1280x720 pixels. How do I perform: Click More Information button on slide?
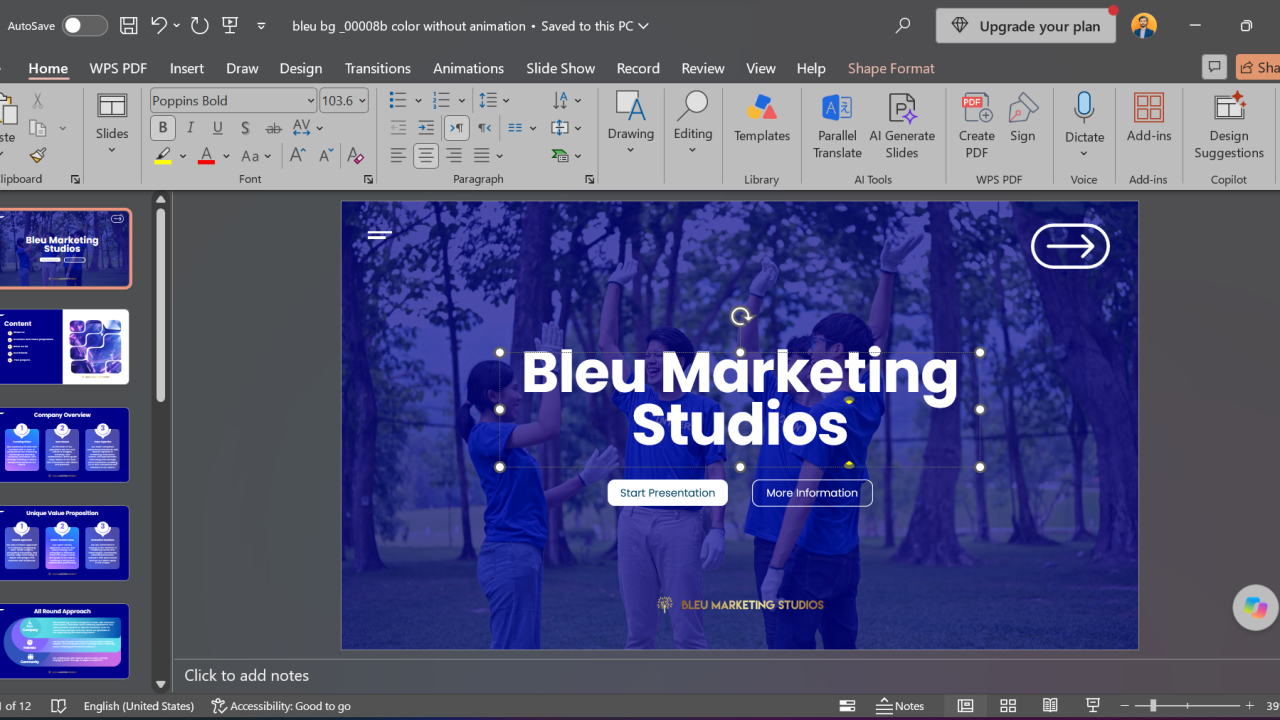pyautogui.click(x=812, y=493)
